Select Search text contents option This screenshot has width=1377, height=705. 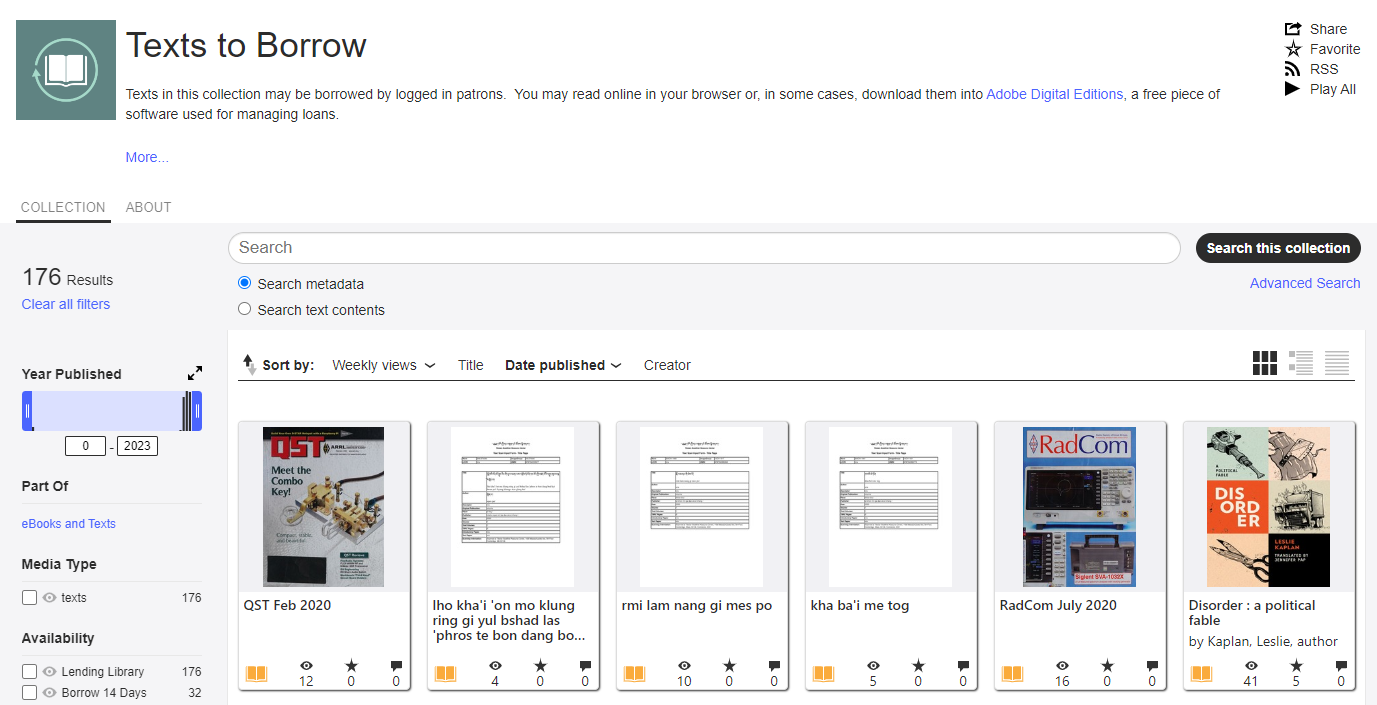coord(245,310)
